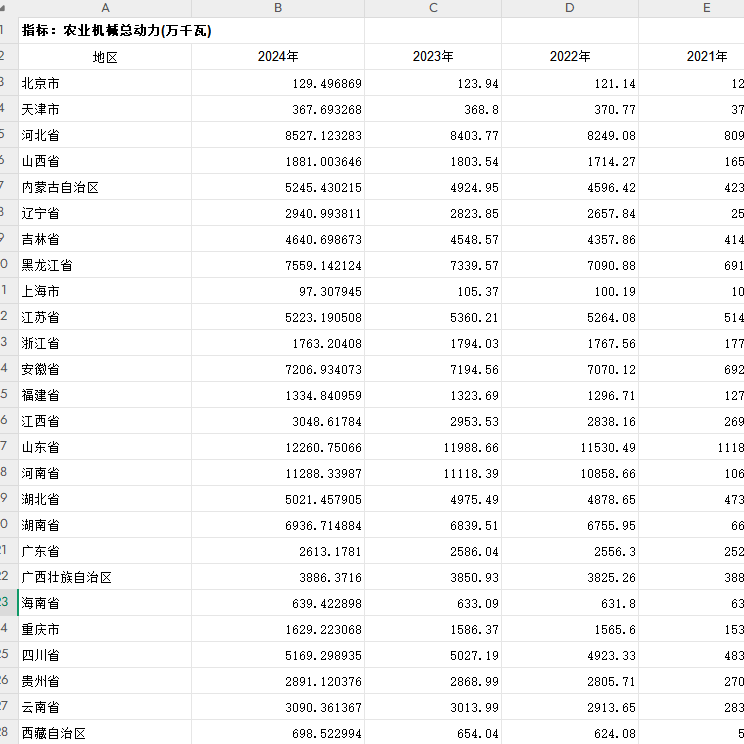
Task: Click the value 8527.123283 for 河北省
Action: (278, 135)
